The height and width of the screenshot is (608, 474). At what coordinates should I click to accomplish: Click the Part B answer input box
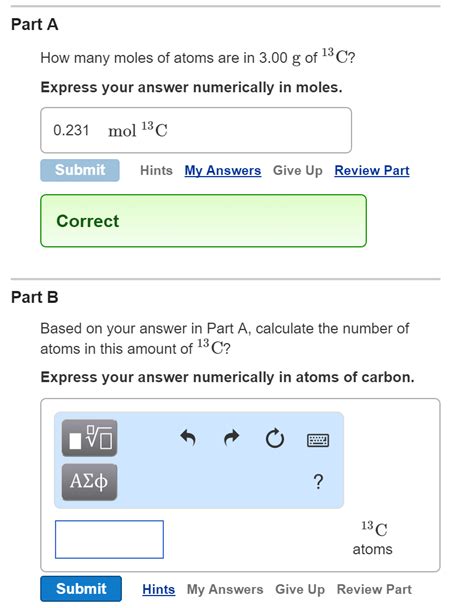pos(109,539)
